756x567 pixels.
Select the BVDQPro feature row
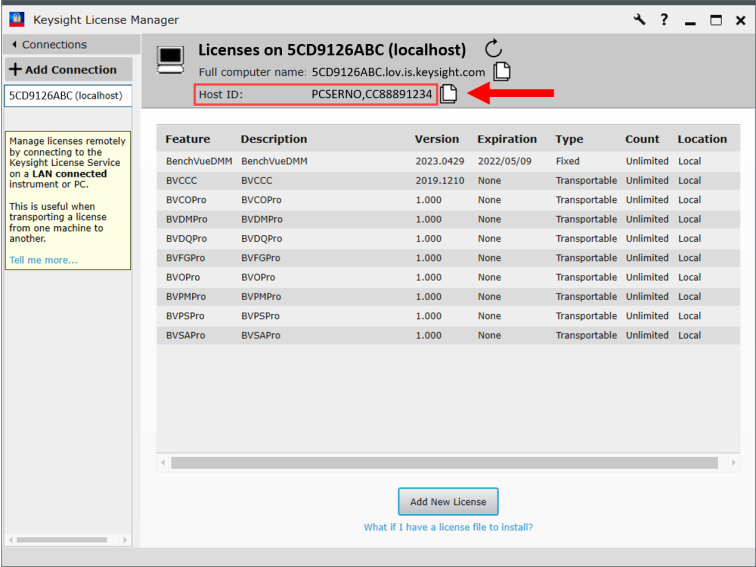tap(448, 238)
